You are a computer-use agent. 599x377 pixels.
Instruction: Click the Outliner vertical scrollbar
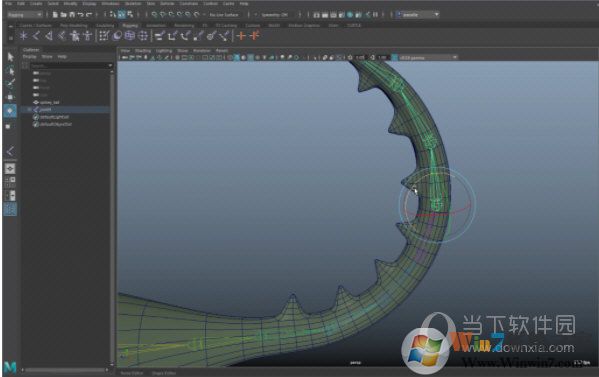pos(112,218)
